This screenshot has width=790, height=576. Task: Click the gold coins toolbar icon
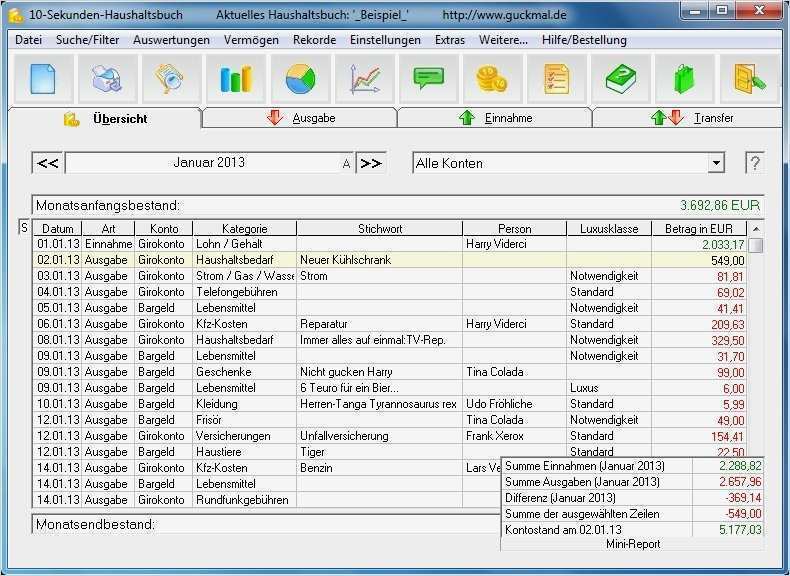point(491,78)
